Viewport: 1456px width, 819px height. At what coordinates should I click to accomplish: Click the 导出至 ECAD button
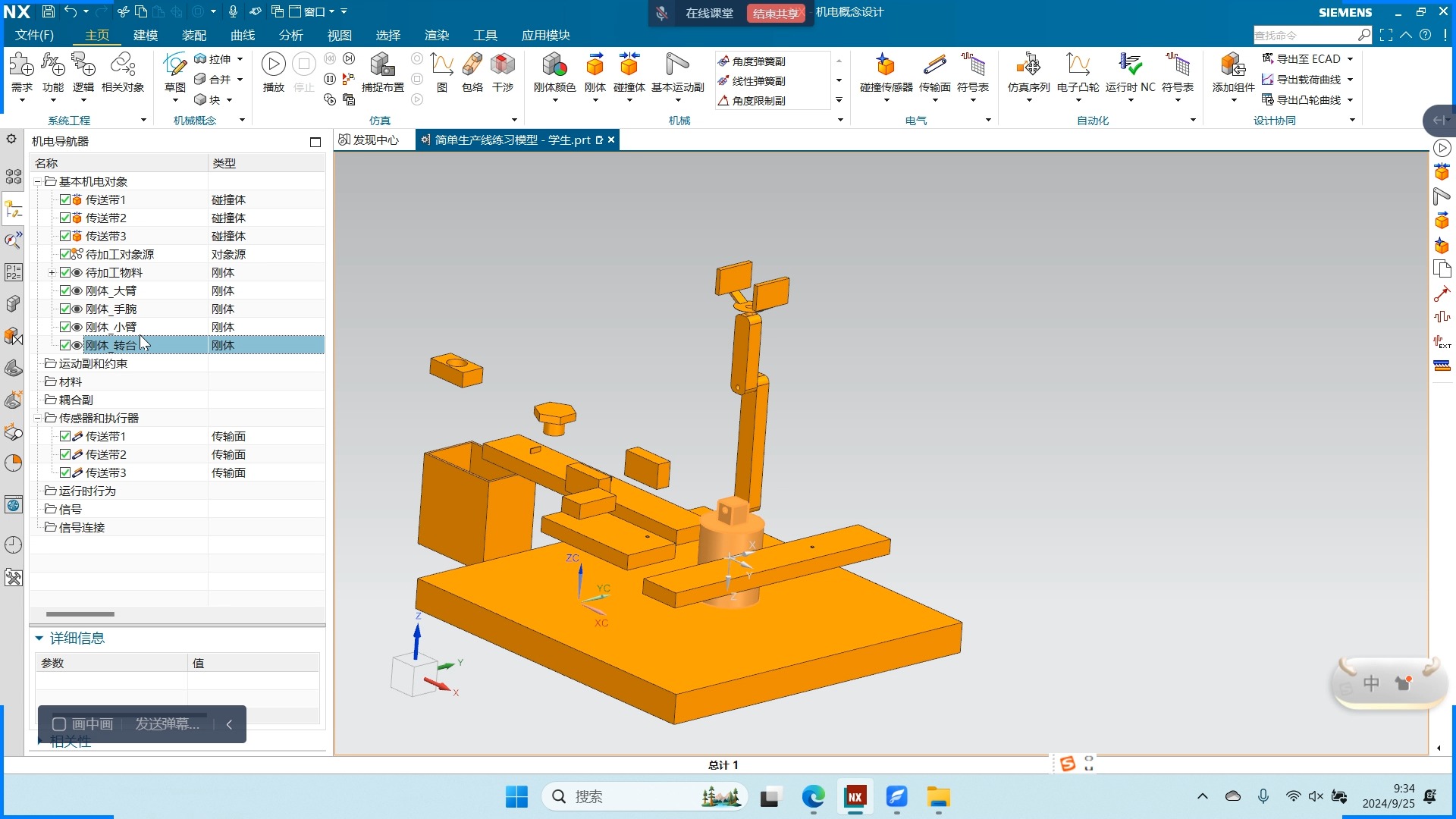[x=1307, y=59]
